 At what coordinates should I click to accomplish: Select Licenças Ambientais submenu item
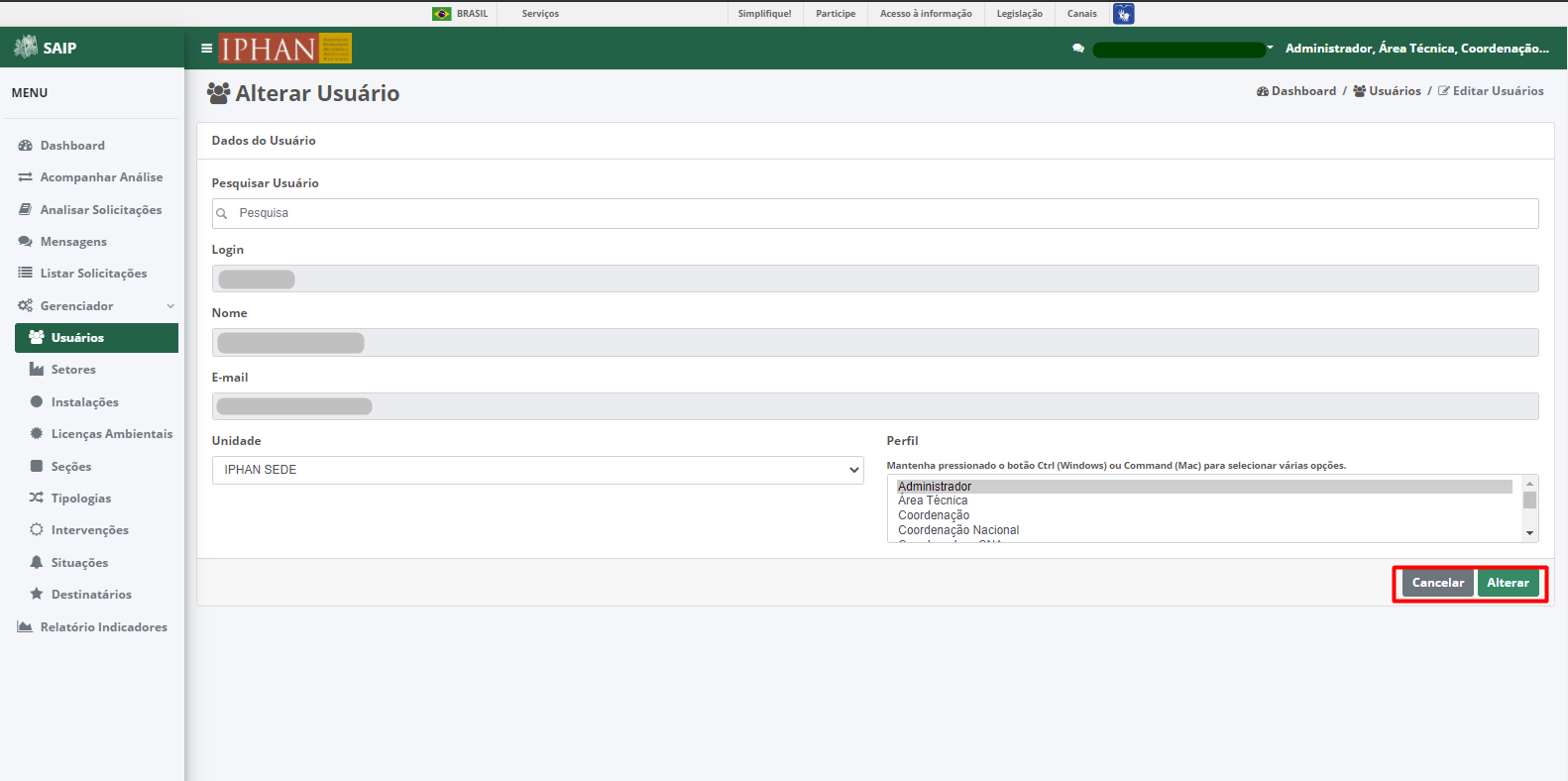point(112,434)
